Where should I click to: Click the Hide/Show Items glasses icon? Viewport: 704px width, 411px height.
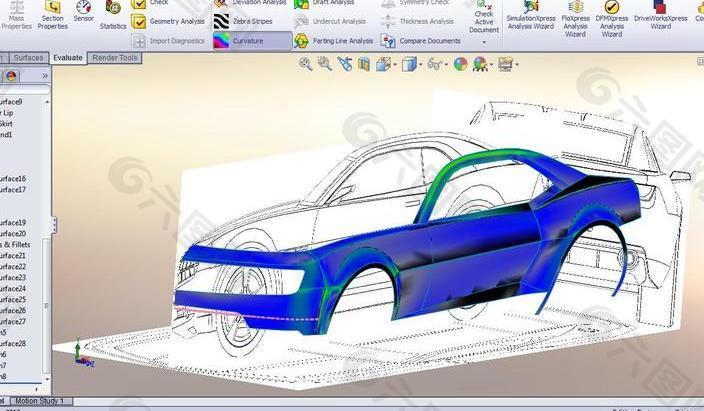434,64
